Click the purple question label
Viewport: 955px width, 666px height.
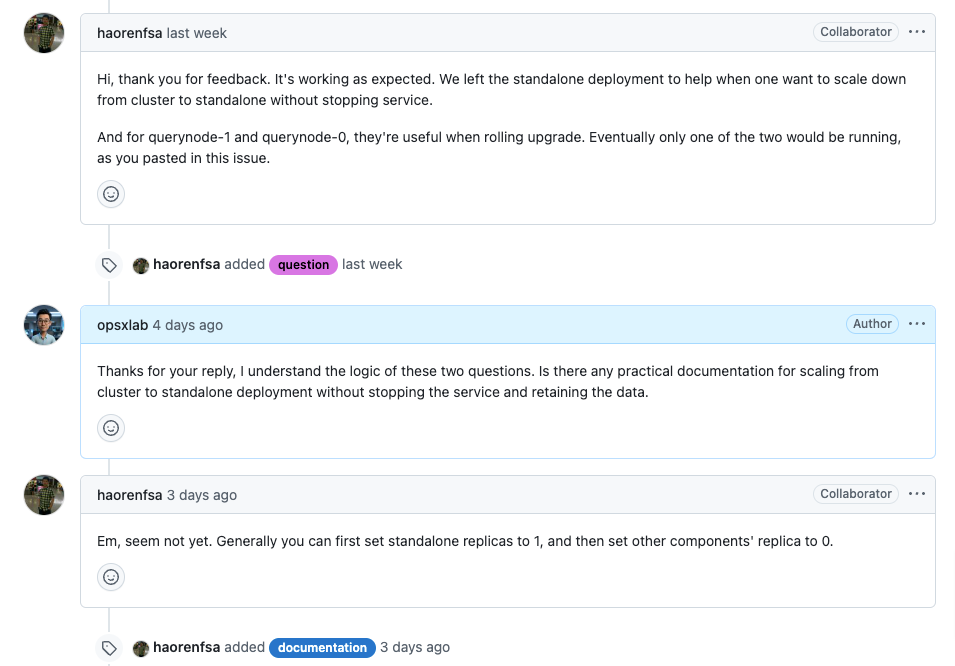click(x=303, y=265)
